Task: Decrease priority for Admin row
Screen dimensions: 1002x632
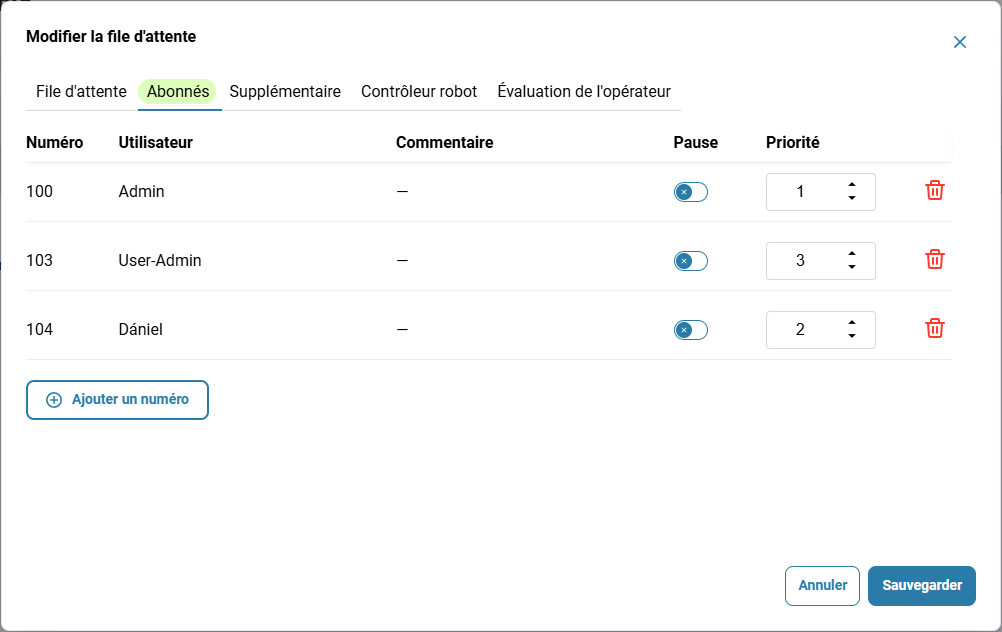Action: [851, 198]
